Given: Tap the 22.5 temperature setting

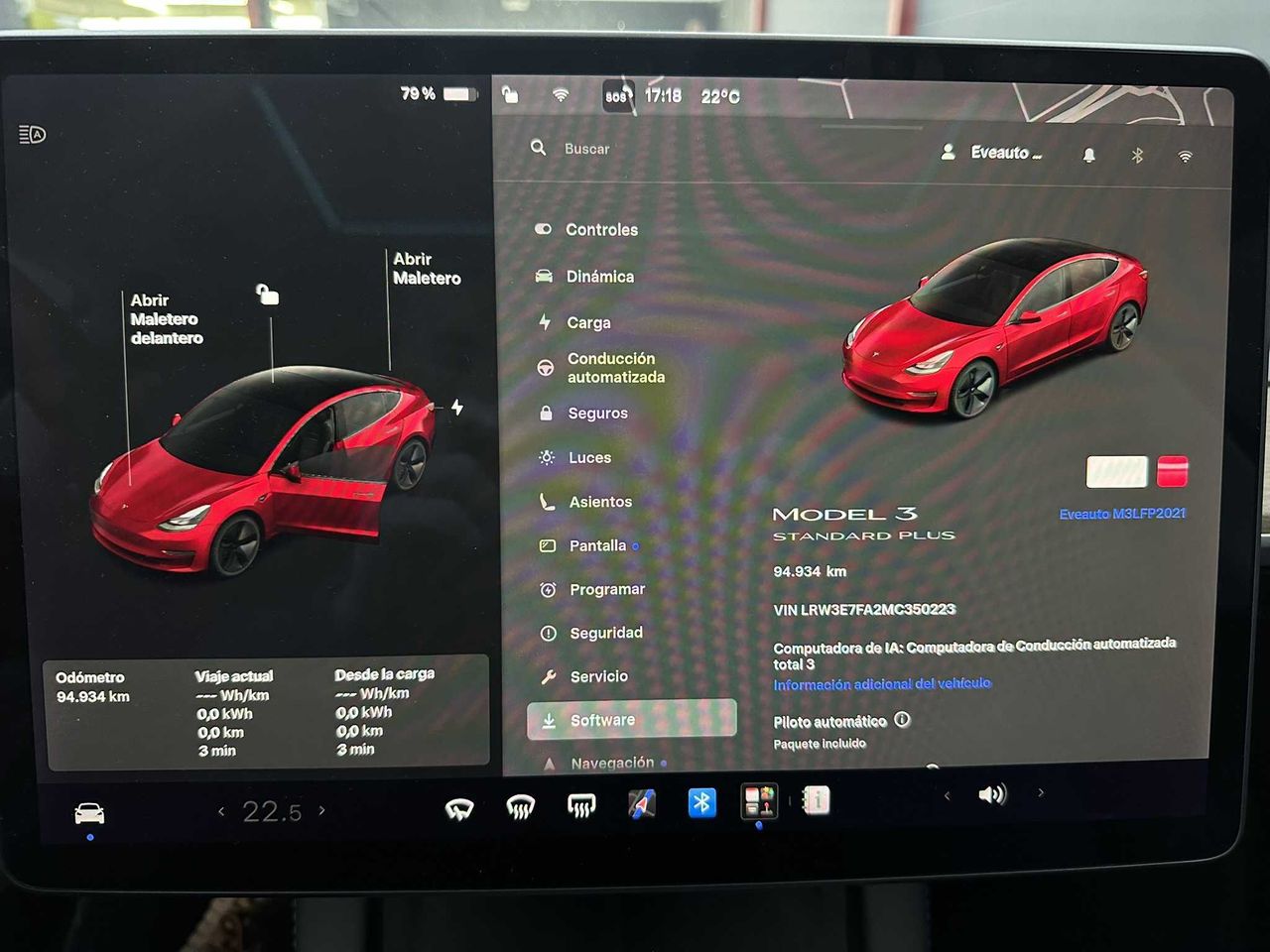Looking at the screenshot, I should 272,812.
